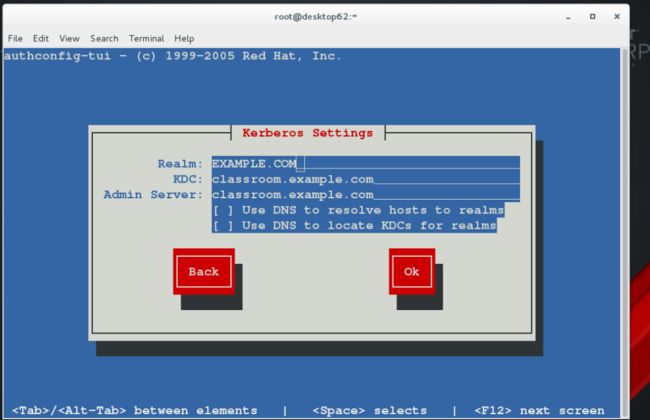Open the Search menu

coord(104,39)
